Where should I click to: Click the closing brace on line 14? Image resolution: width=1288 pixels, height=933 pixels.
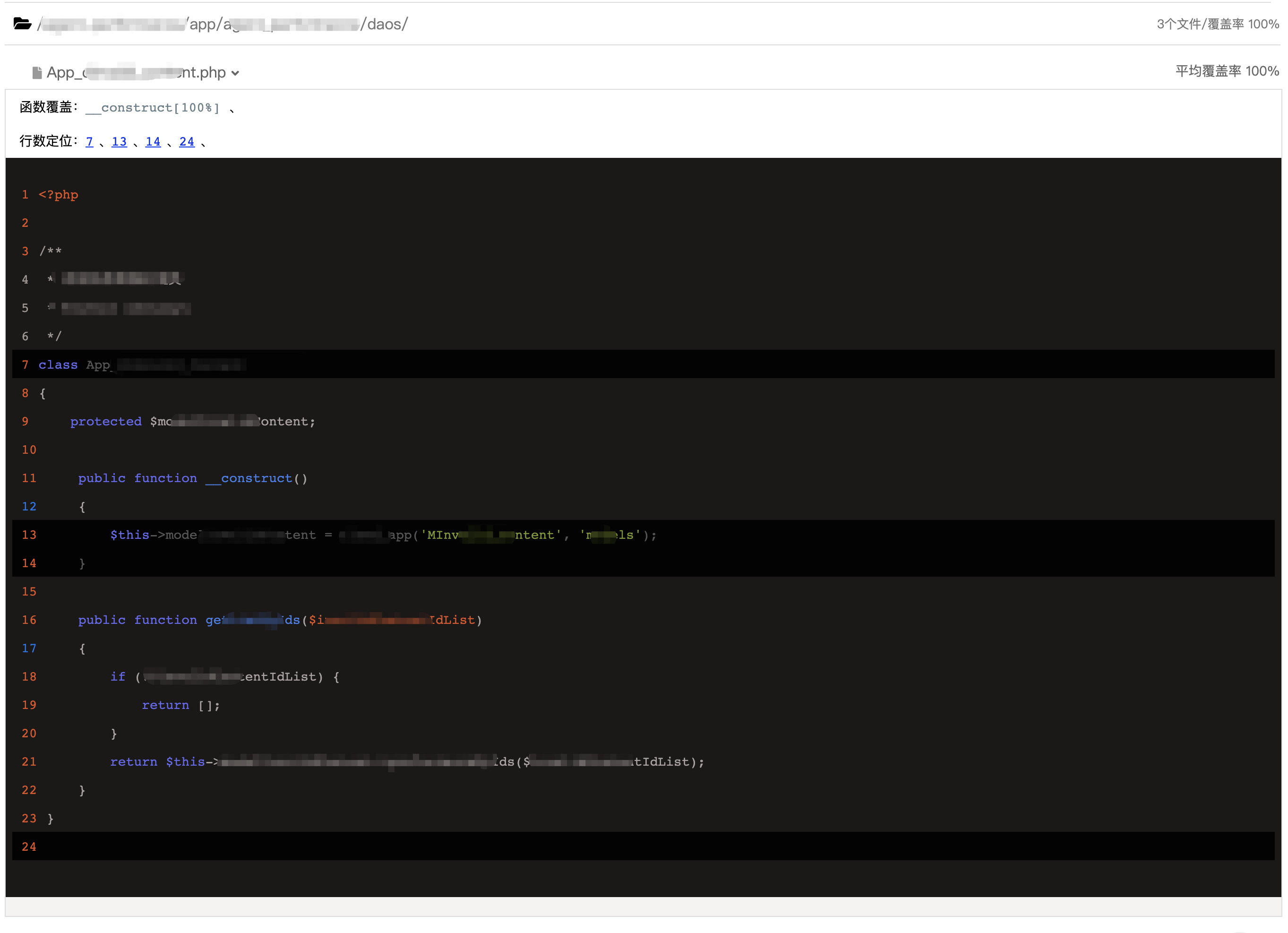click(82, 563)
